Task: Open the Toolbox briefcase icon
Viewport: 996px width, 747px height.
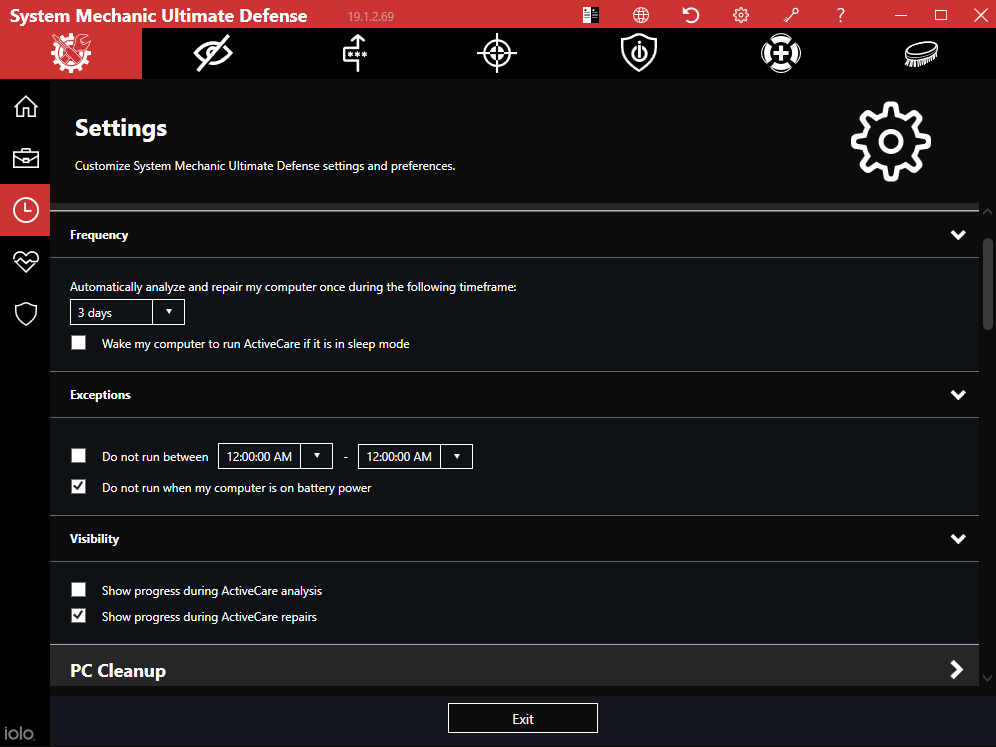Action: coord(25,158)
